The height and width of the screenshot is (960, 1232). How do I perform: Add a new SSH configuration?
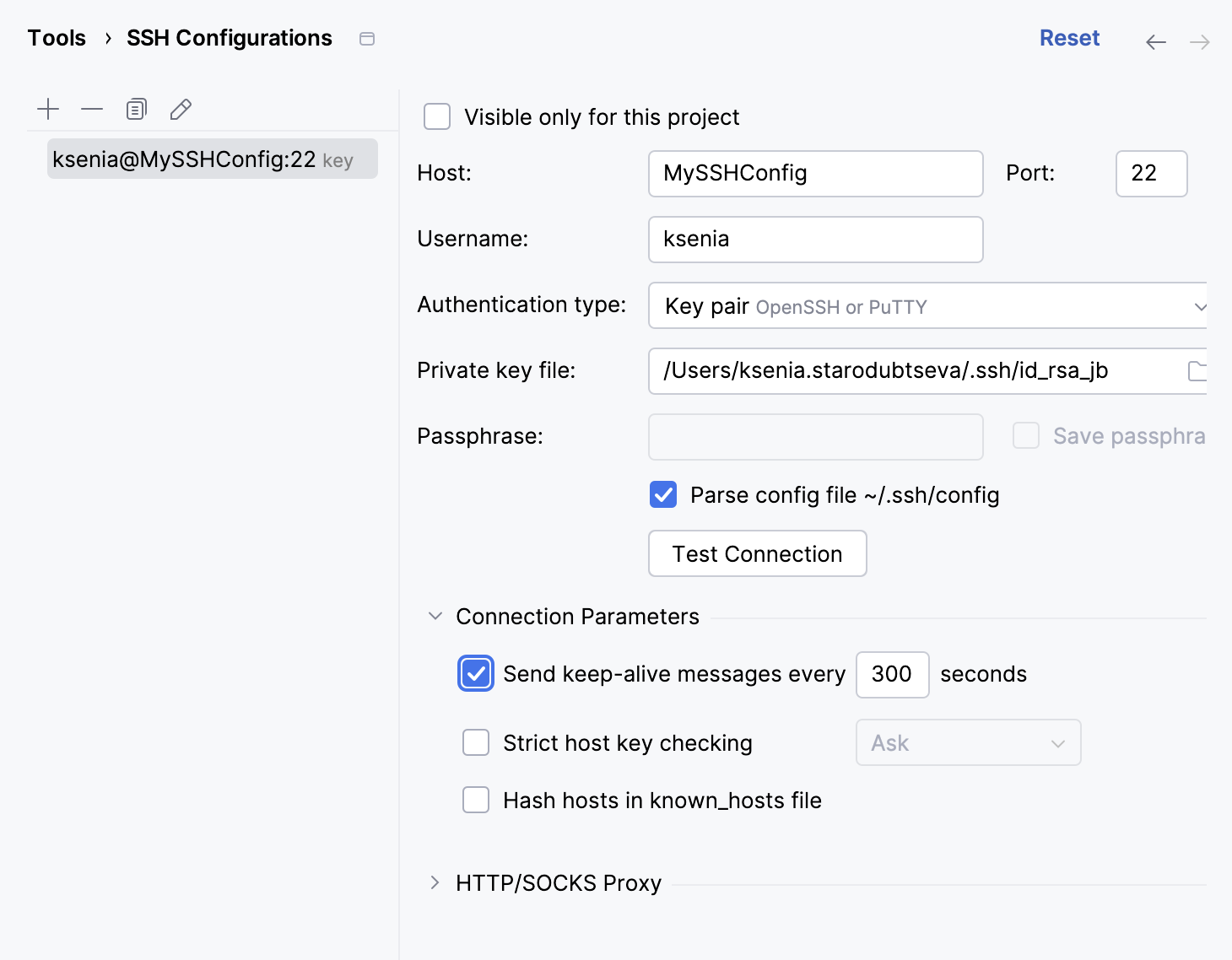(x=48, y=109)
